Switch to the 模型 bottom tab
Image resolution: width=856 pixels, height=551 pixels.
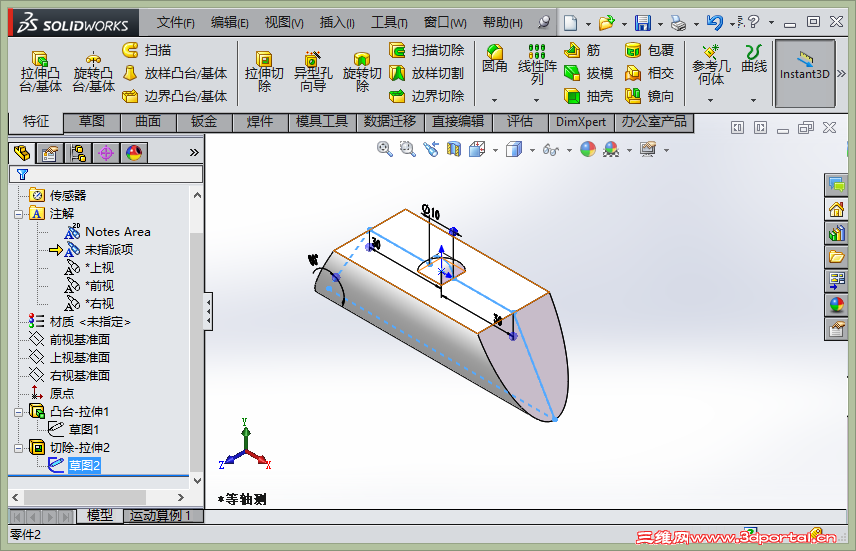click(x=100, y=516)
